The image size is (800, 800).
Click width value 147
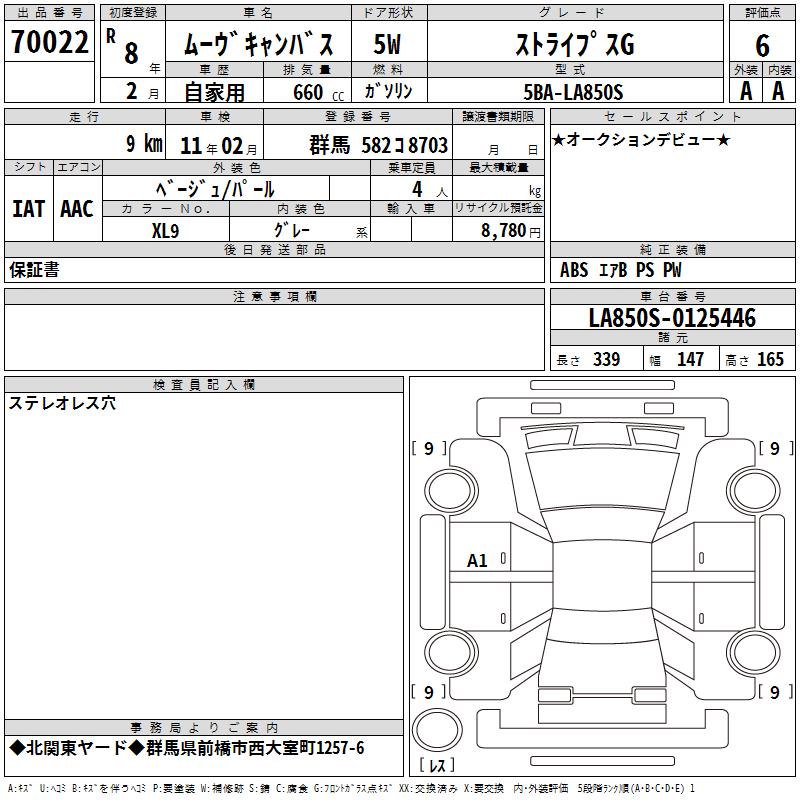[690, 360]
